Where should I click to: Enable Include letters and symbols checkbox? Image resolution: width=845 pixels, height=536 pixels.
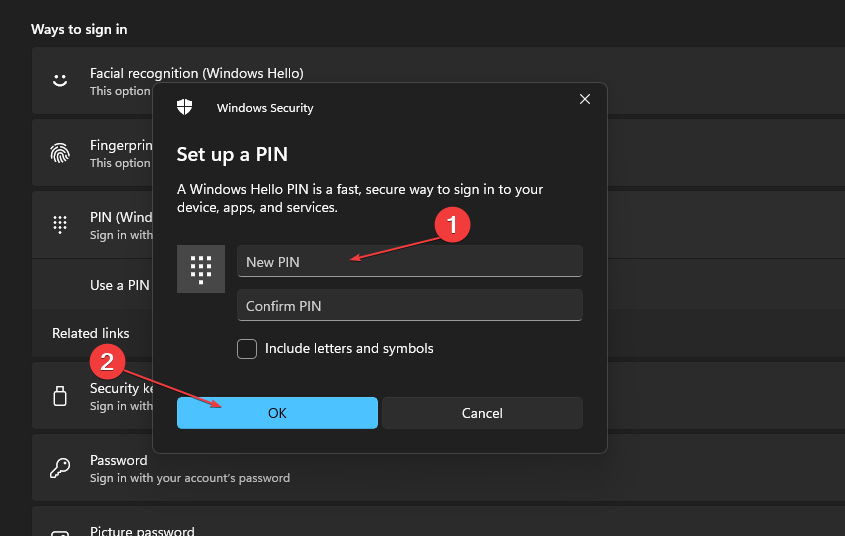(x=247, y=349)
